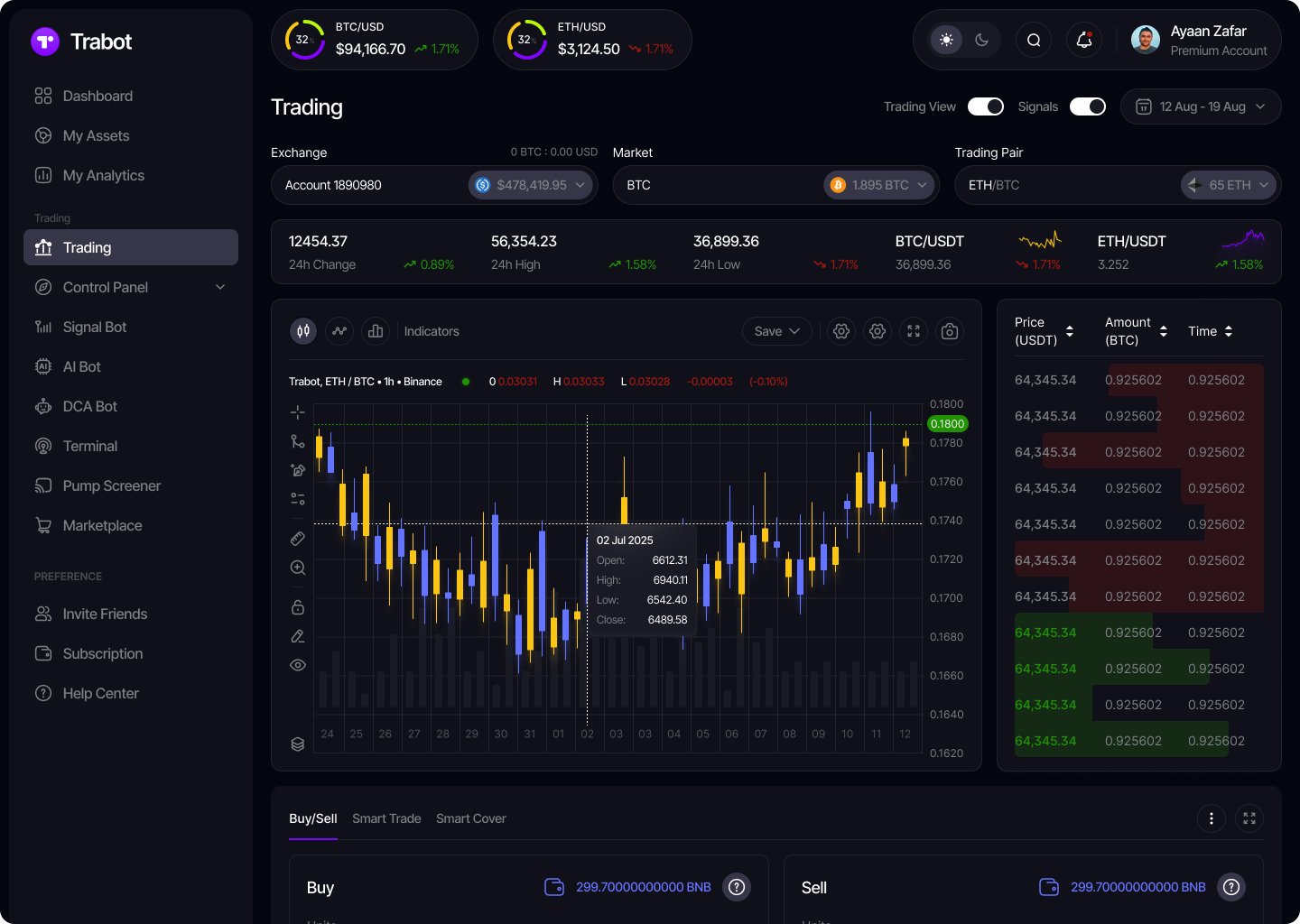
Task: Click the lock drawing tool icon
Action: pyautogui.click(x=298, y=607)
